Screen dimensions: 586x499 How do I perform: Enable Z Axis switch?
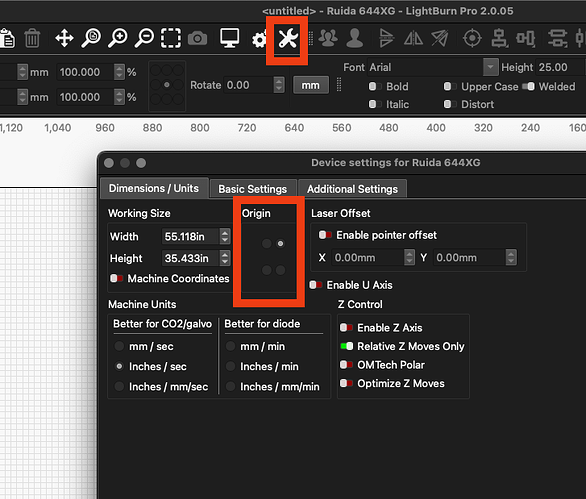tap(346, 328)
